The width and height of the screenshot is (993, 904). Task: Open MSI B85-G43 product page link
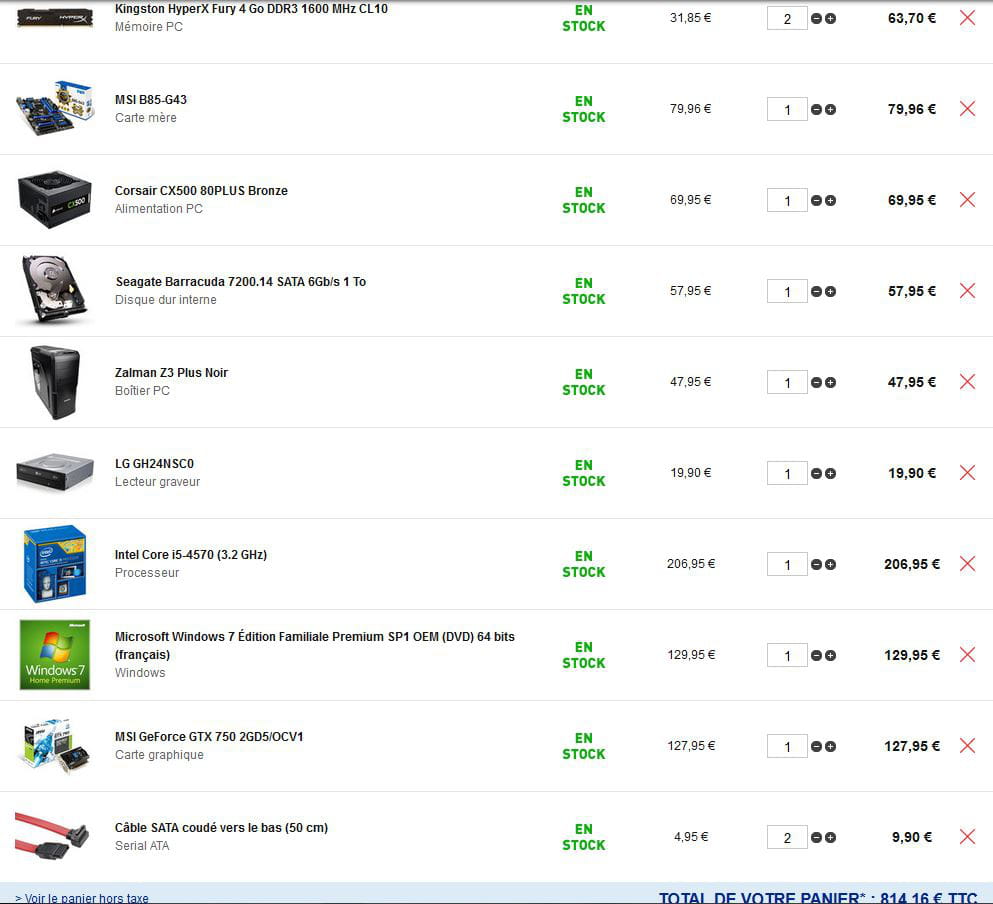(x=151, y=99)
